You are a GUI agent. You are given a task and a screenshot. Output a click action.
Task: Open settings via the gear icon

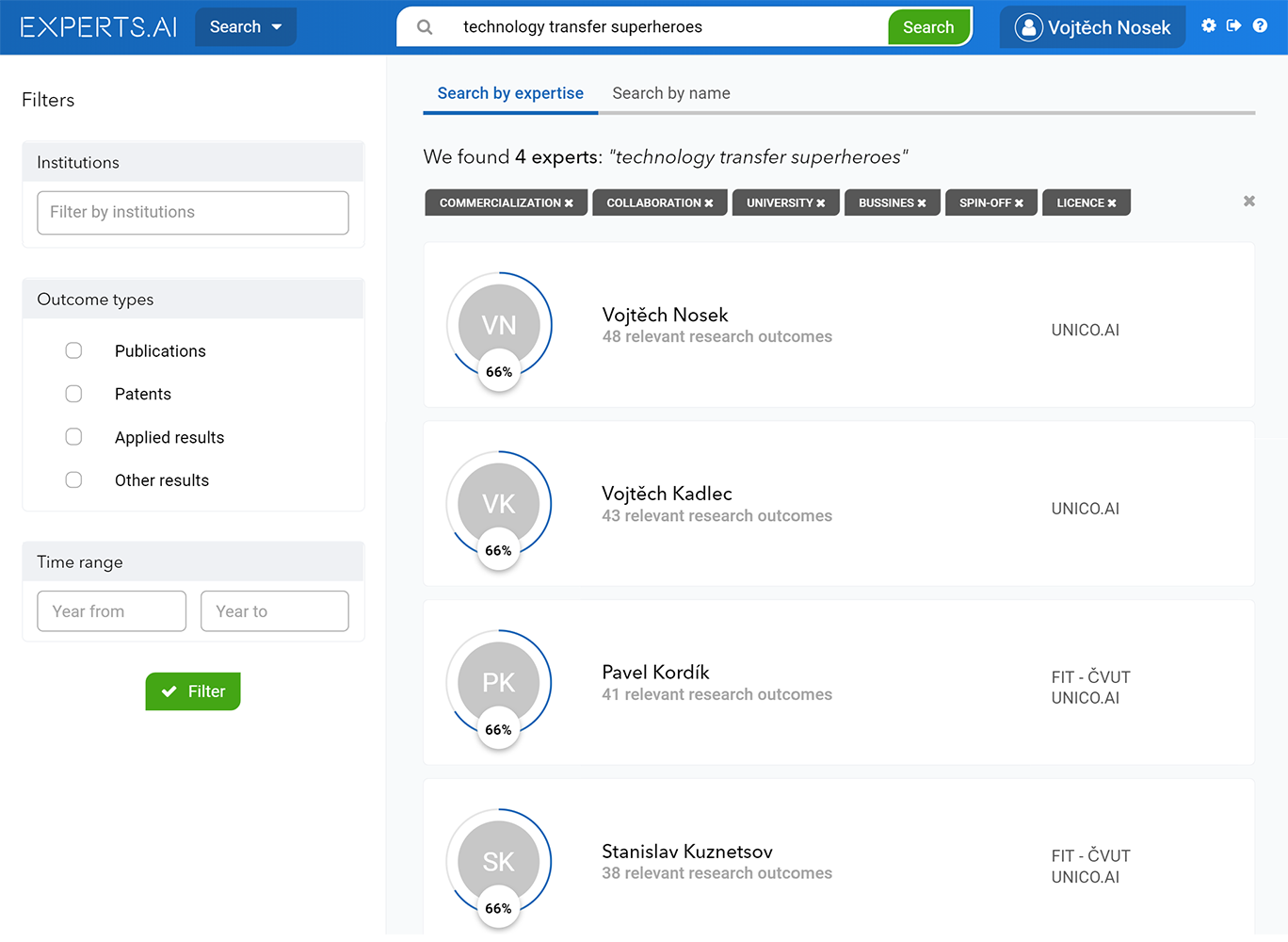click(x=1209, y=25)
